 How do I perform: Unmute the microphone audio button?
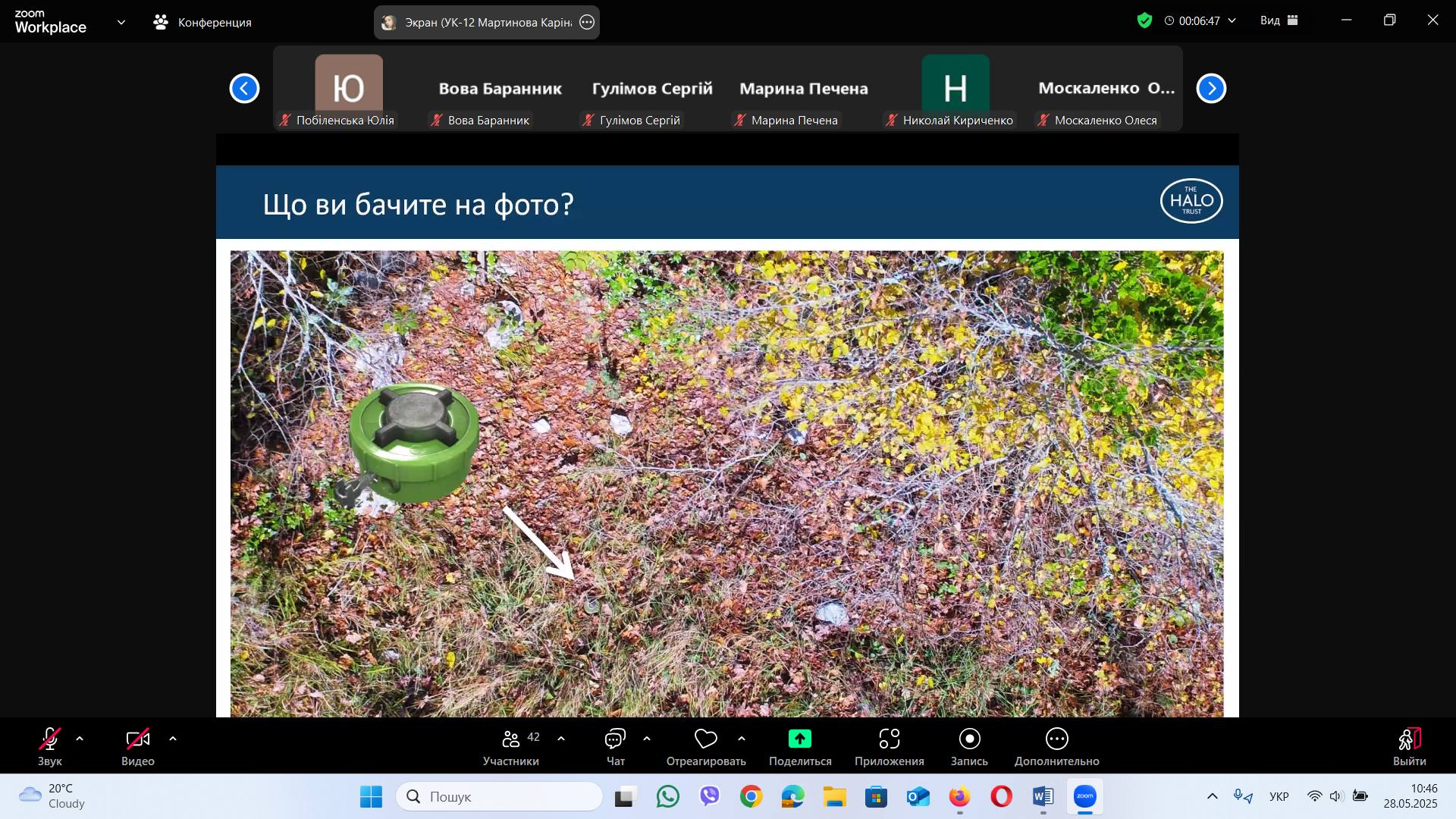click(x=50, y=739)
